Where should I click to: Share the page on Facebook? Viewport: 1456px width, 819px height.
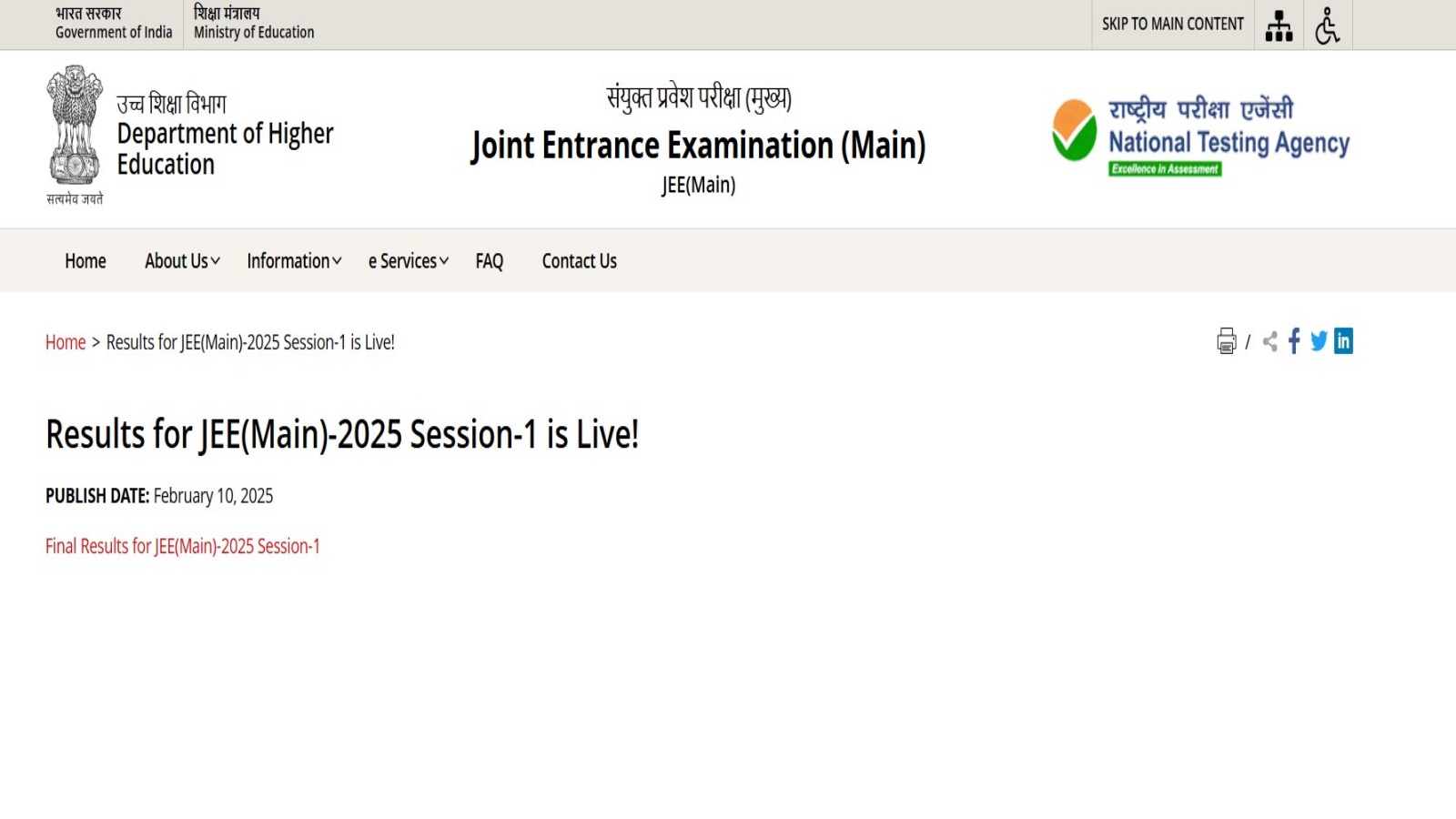1294,341
